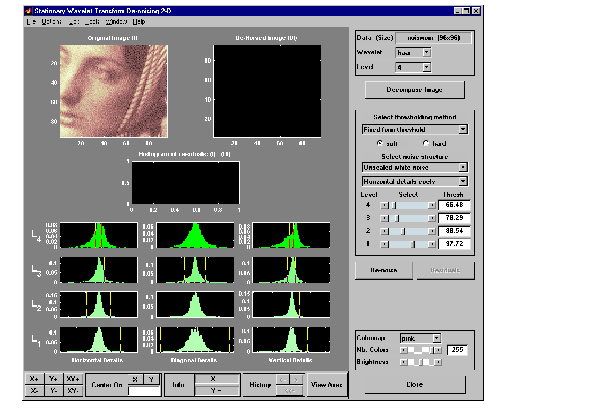Viewport: 600px width, 415px height.
Task: Toggle Center On X button
Action: tap(135, 379)
